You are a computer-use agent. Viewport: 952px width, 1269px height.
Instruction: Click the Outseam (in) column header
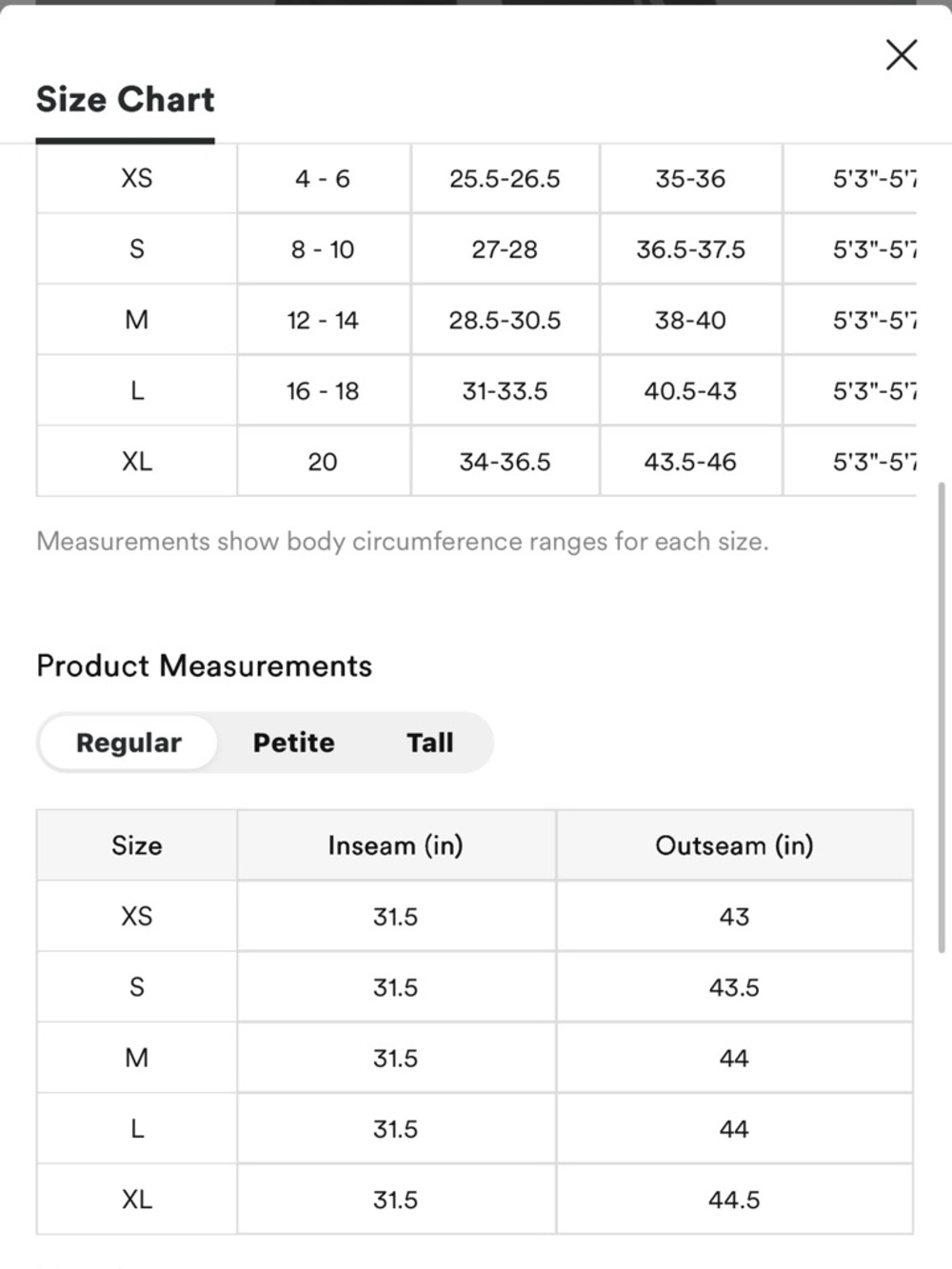point(734,845)
